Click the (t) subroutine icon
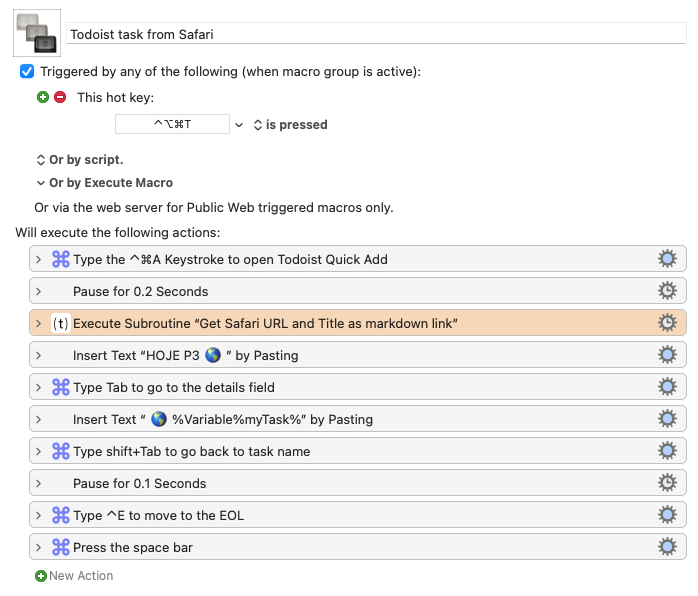This screenshot has height=596, width=698. pyautogui.click(x=61, y=324)
